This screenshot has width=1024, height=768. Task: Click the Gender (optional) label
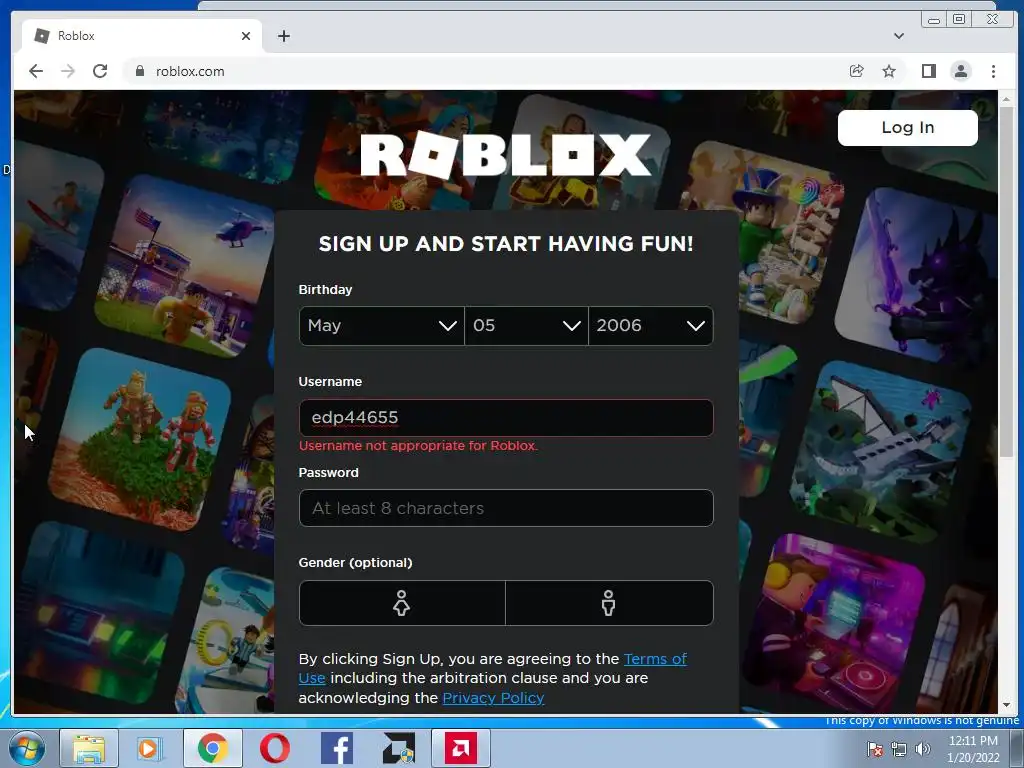(x=355, y=562)
